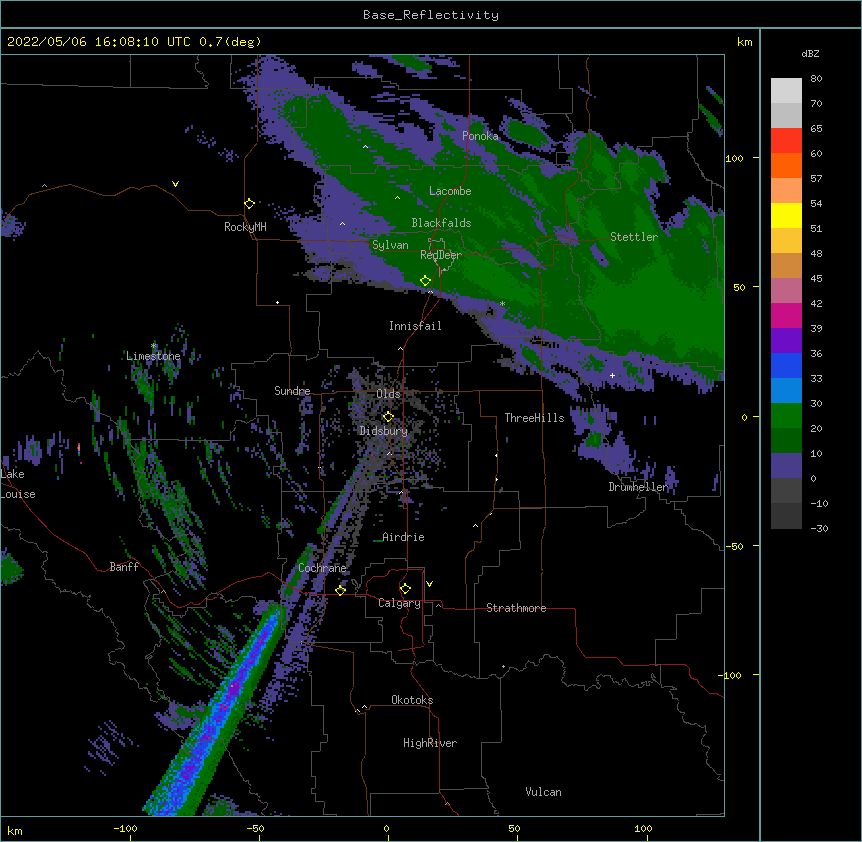Click the yellow V marker near Calgary
The height and width of the screenshot is (842, 862).
coord(429,584)
